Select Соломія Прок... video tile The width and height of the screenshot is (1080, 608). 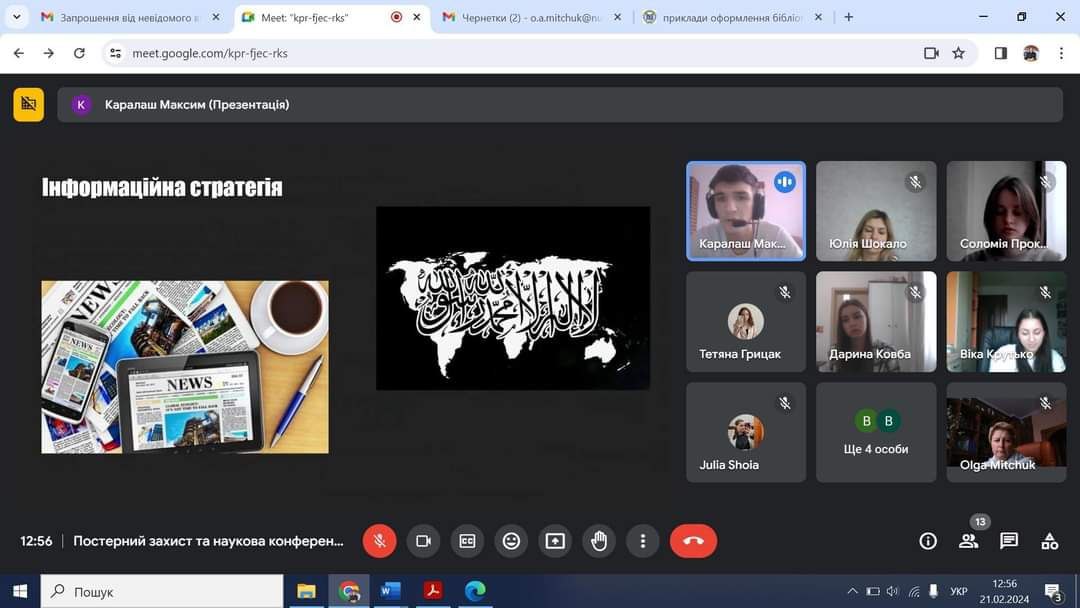[x=1006, y=211]
